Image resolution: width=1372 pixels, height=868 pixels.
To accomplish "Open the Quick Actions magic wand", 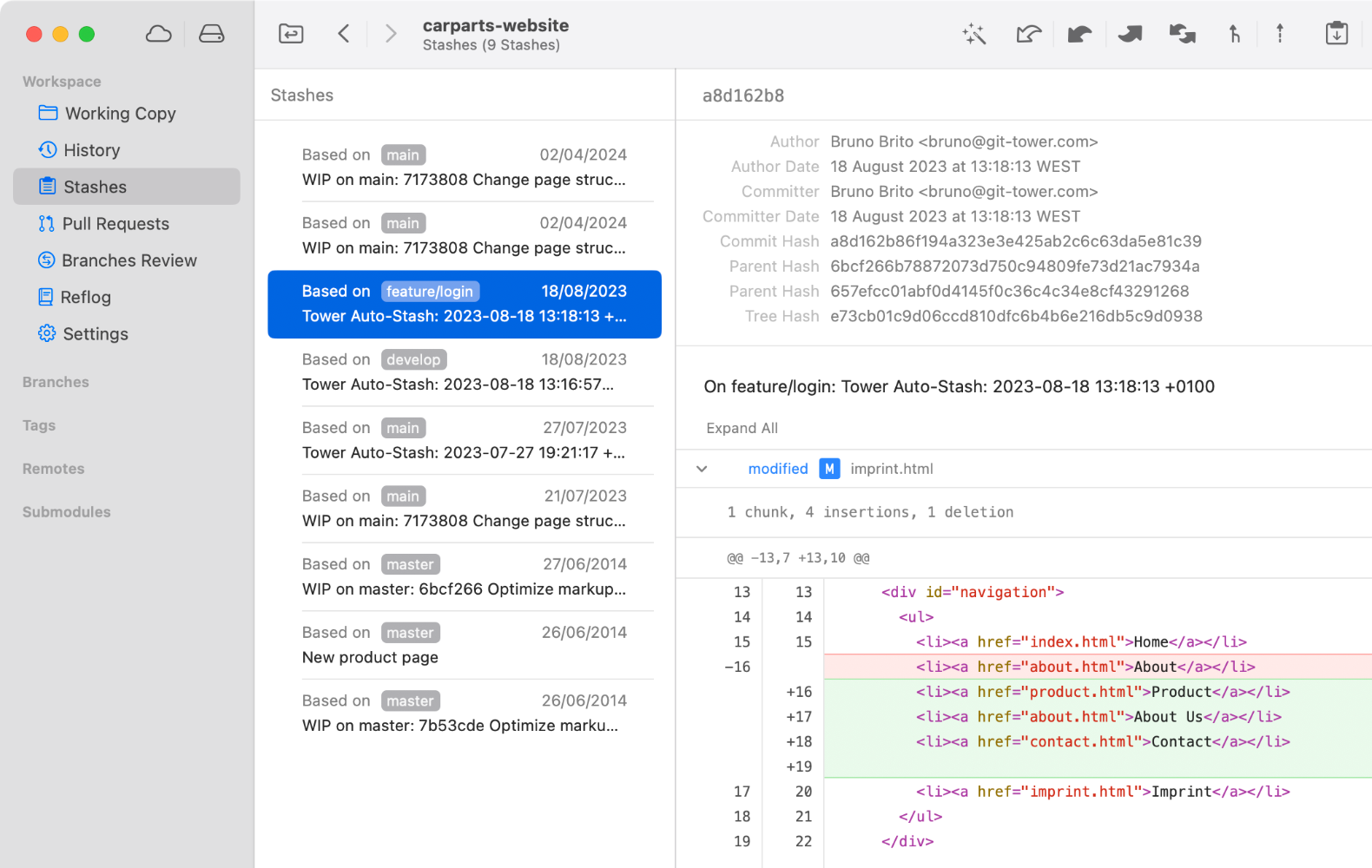I will (x=974, y=35).
